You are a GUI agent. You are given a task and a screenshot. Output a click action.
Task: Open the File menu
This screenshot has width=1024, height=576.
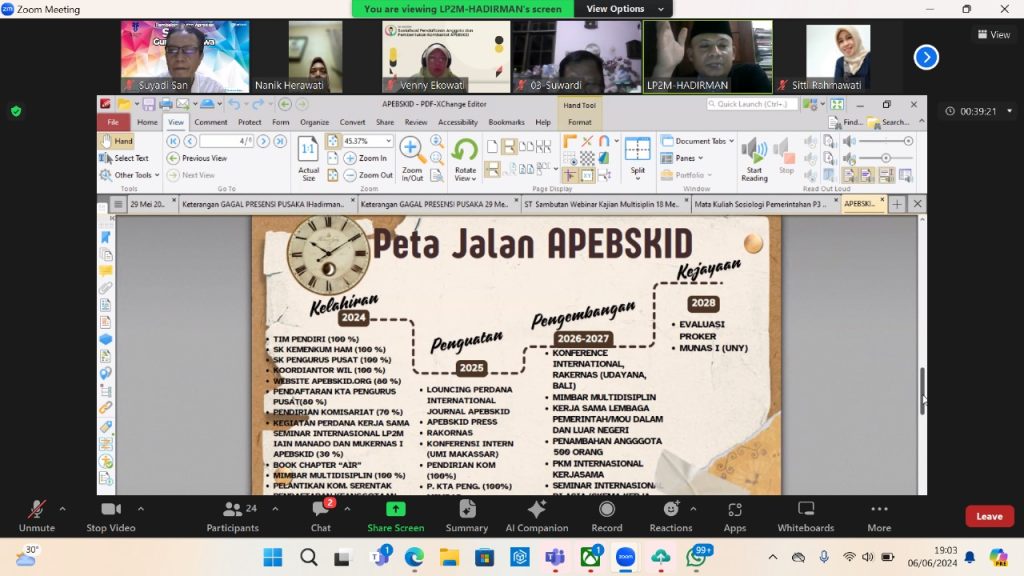tap(113, 122)
